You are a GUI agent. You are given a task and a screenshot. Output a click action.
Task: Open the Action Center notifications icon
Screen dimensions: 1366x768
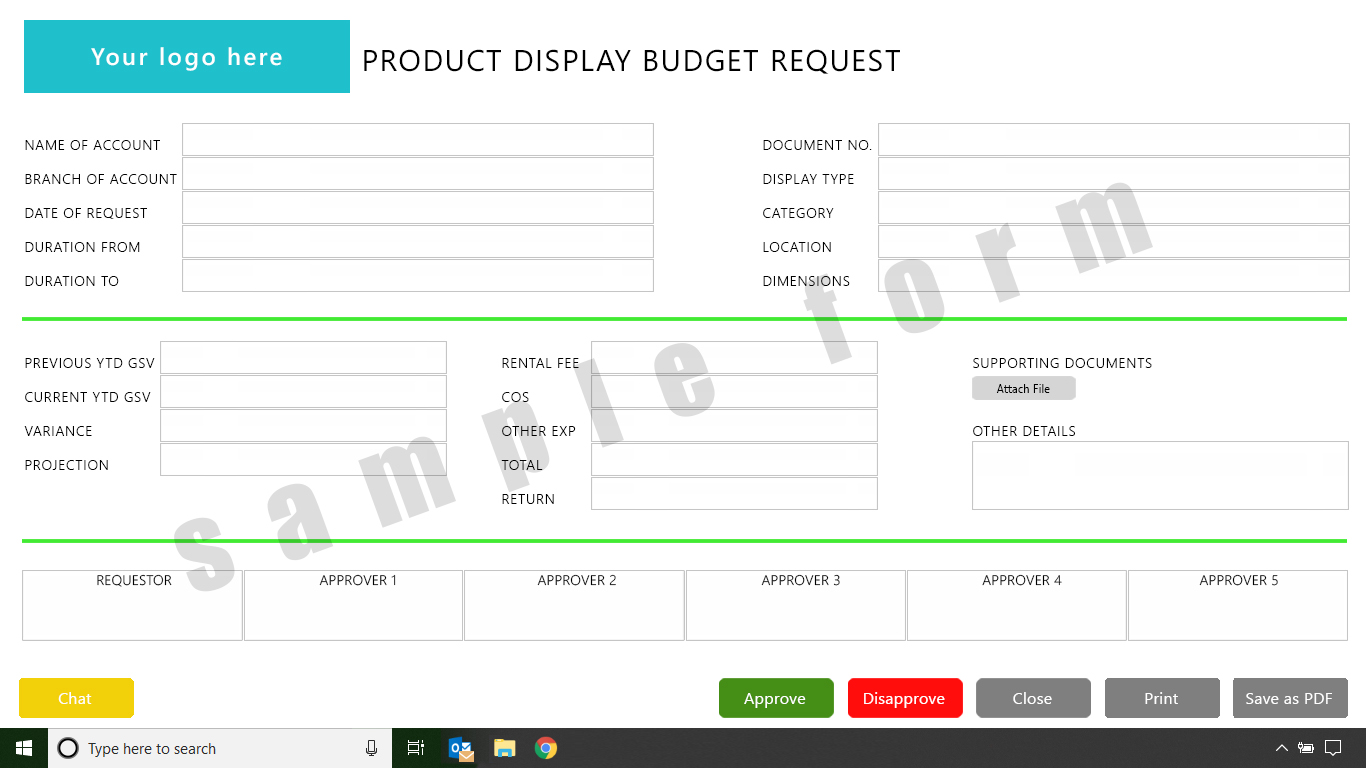pyautogui.click(x=1333, y=748)
